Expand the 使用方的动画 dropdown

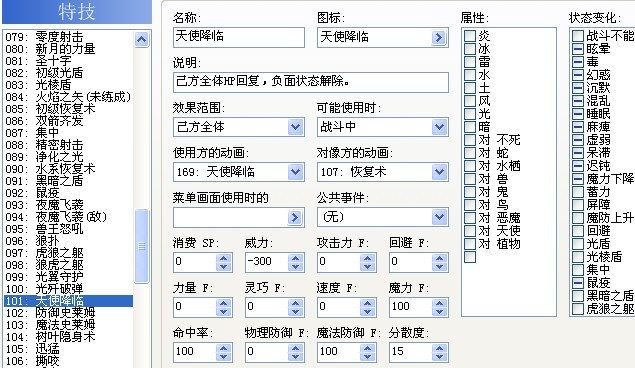point(296,172)
